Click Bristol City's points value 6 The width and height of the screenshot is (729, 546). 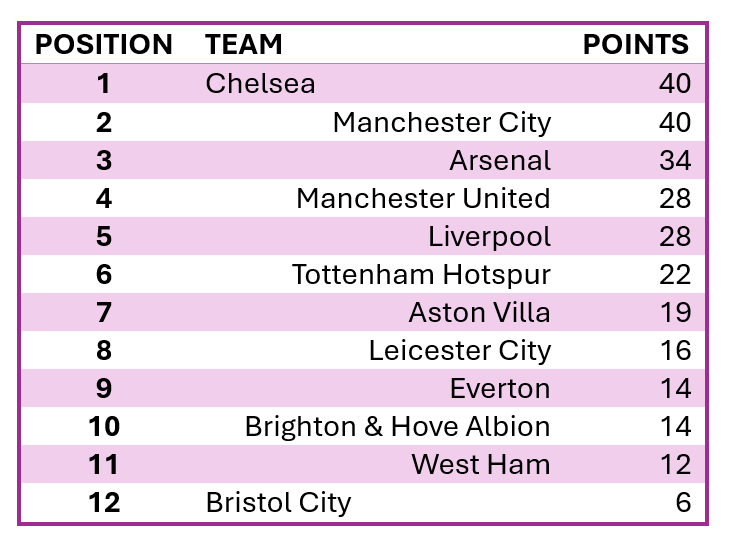pyautogui.click(x=682, y=502)
